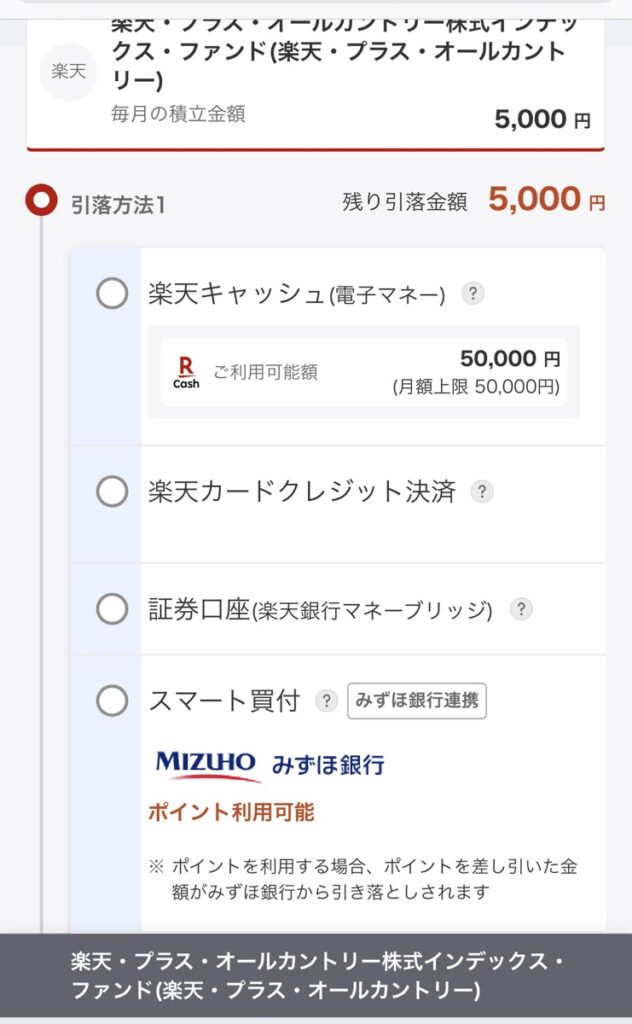
Task: Click help icon next to 楽天カードクレジット決済
Action: pyautogui.click(x=482, y=492)
